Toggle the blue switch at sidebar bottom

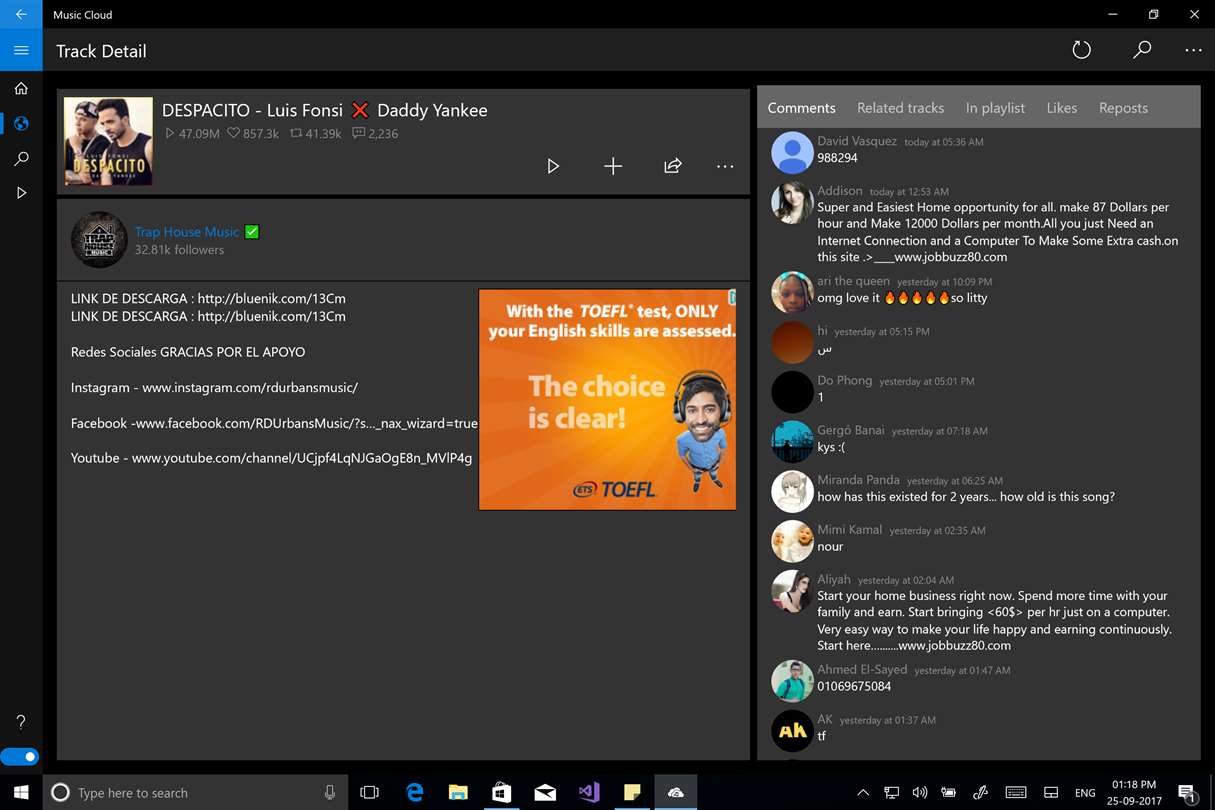coord(19,757)
